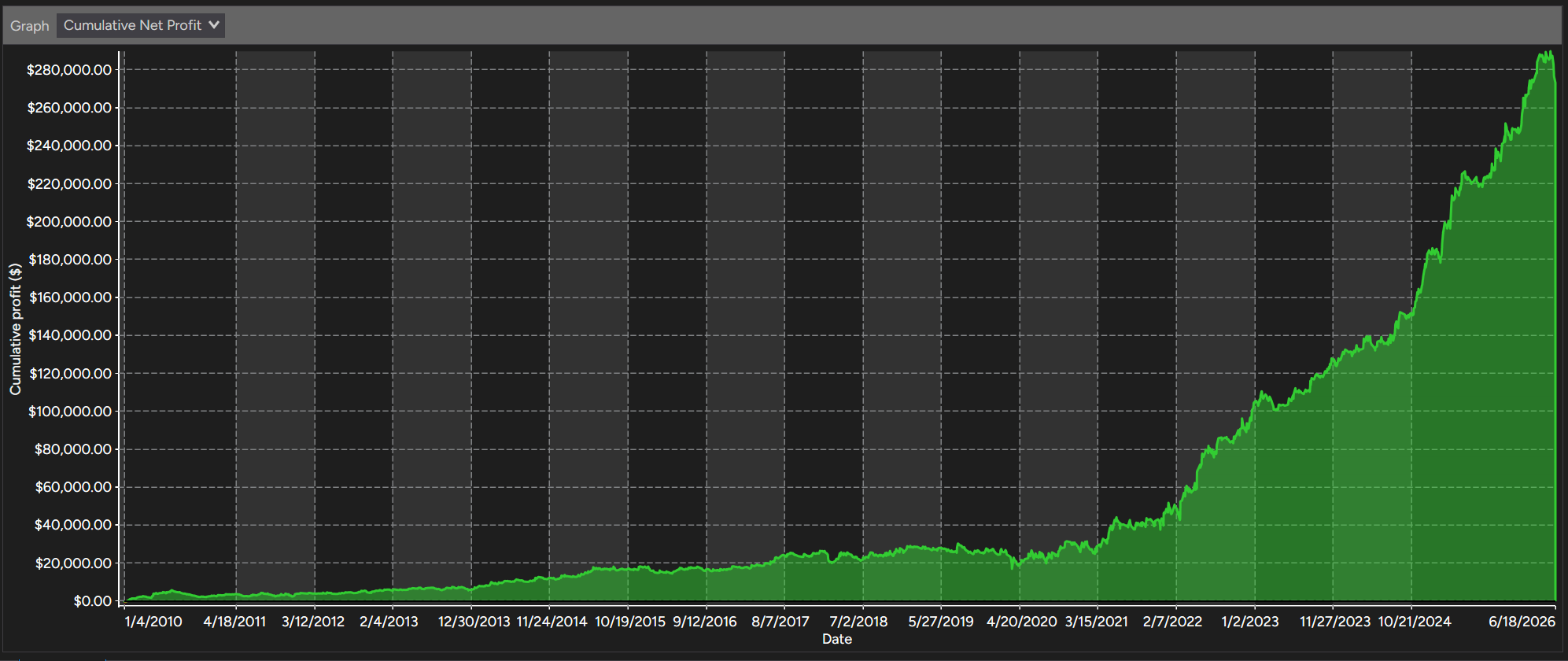
Task: Pick the $220,000.00 axis value
Action: [69, 184]
